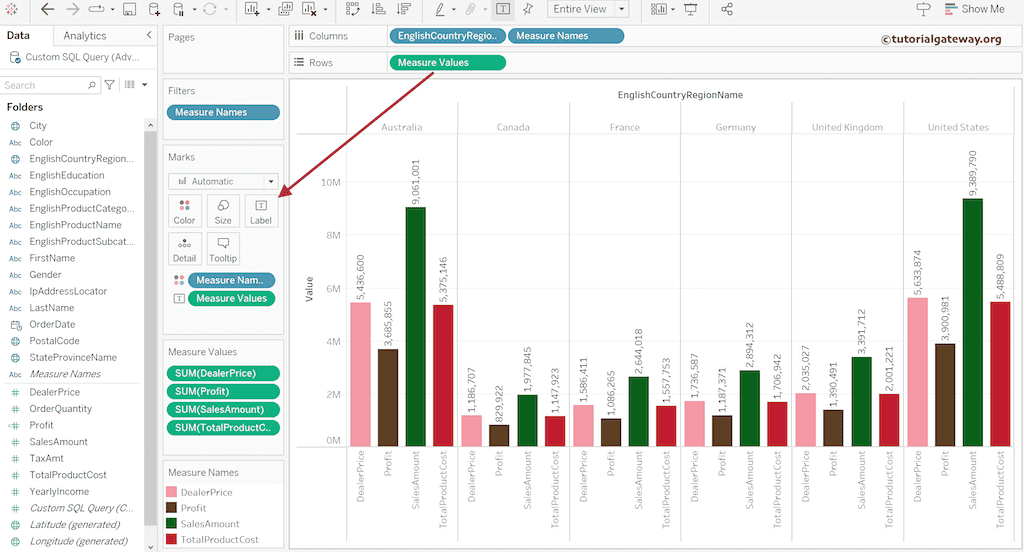Click the Save workbook icon

point(129,9)
